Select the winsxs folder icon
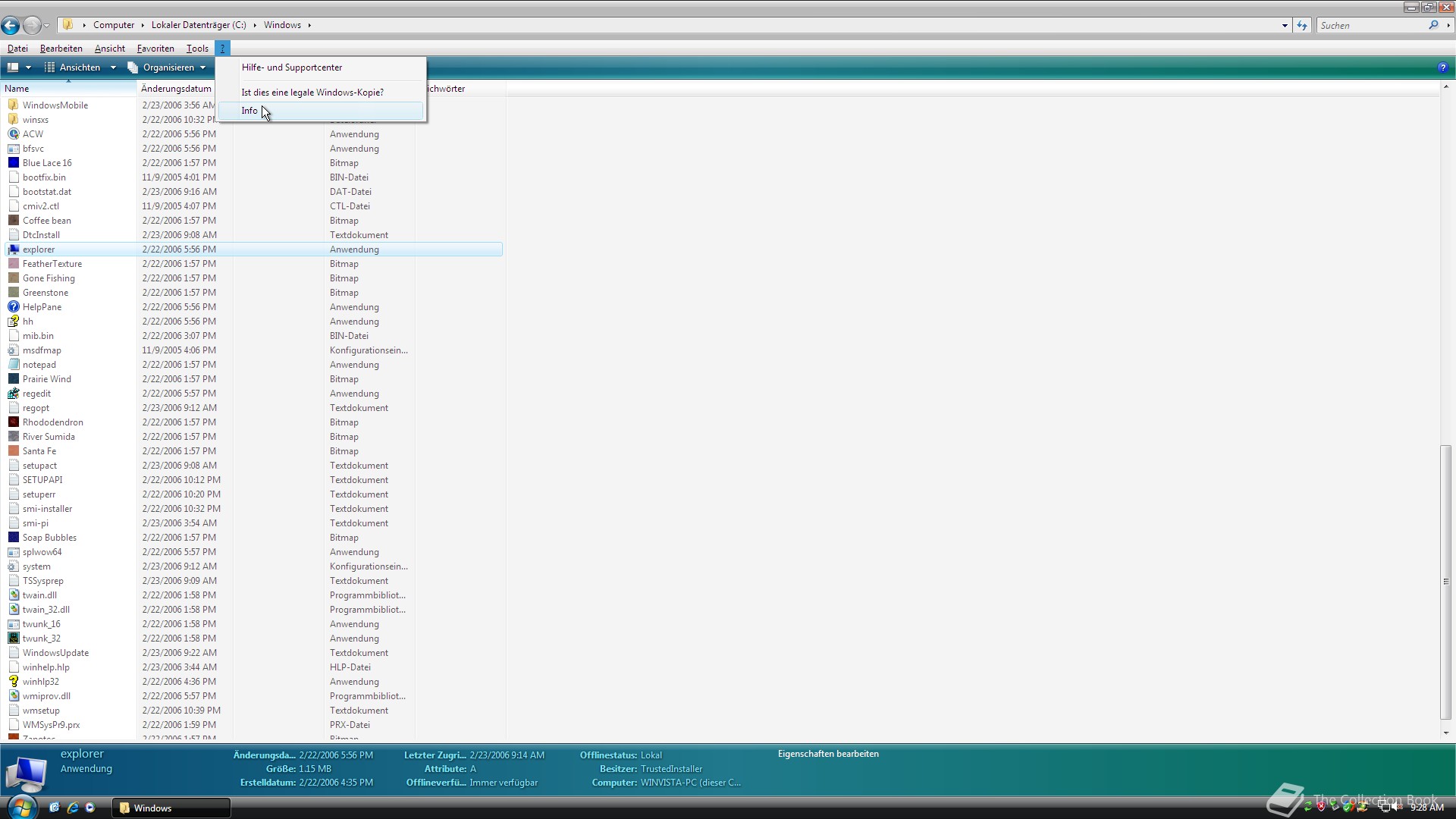The width and height of the screenshot is (1456, 819). click(x=13, y=119)
